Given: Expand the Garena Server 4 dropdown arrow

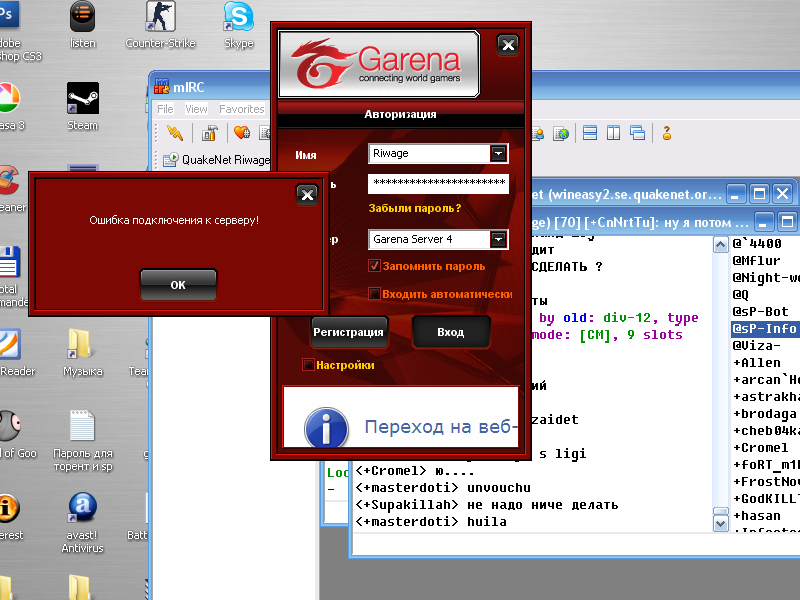Looking at the screenshot, I should 498,239.
